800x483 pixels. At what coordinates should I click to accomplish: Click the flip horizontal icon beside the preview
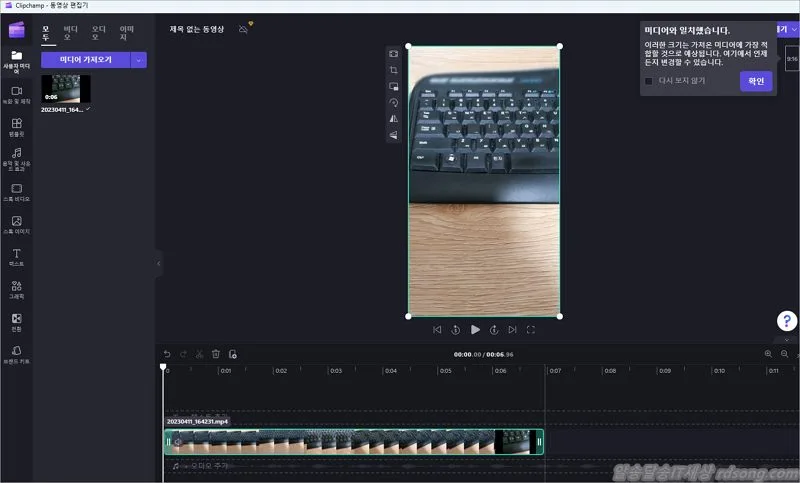click(x=393, y=118)
